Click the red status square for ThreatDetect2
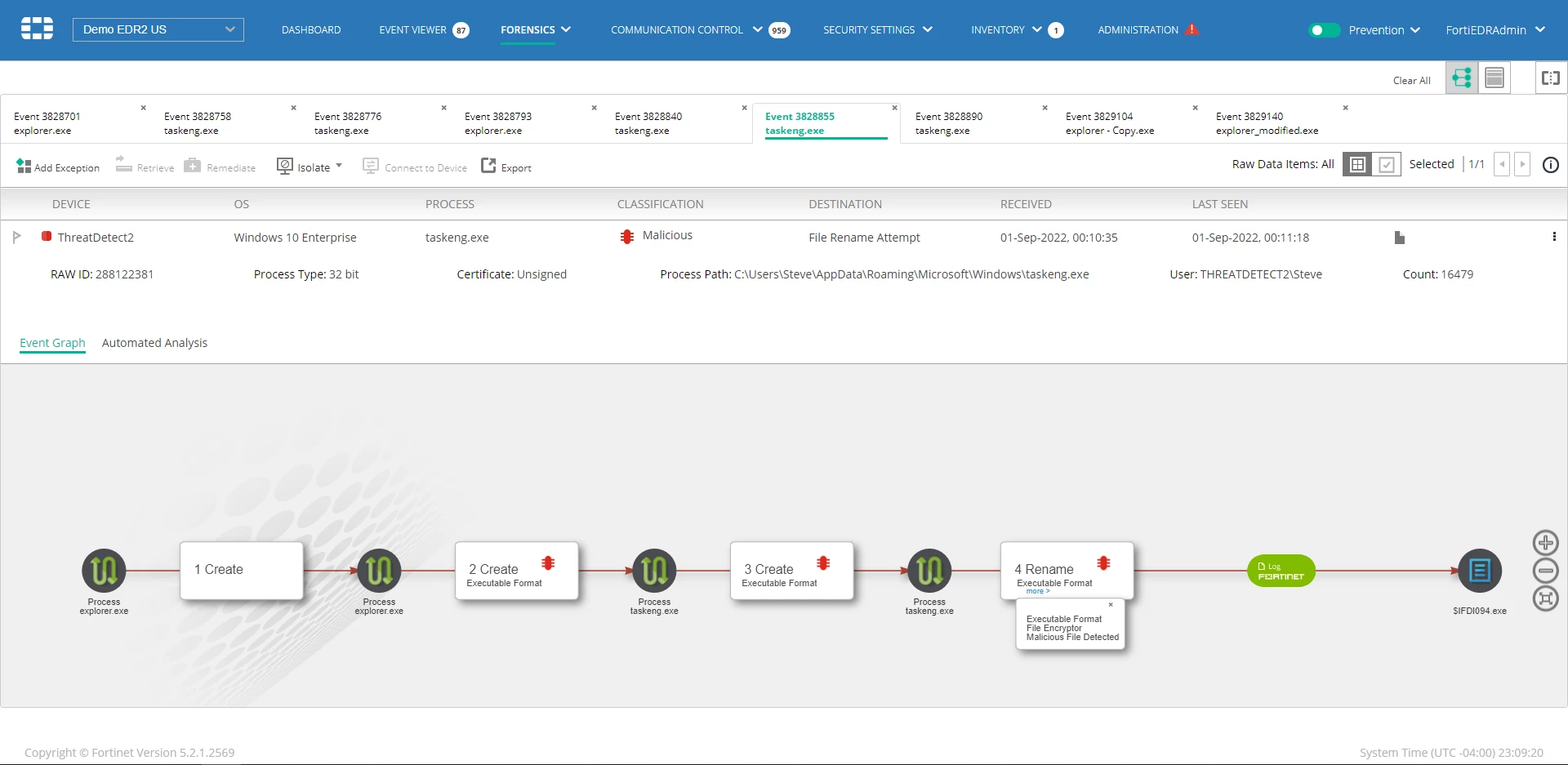Screen dimensions: 1568x765 pyautogui.click(x=47, y=236)
